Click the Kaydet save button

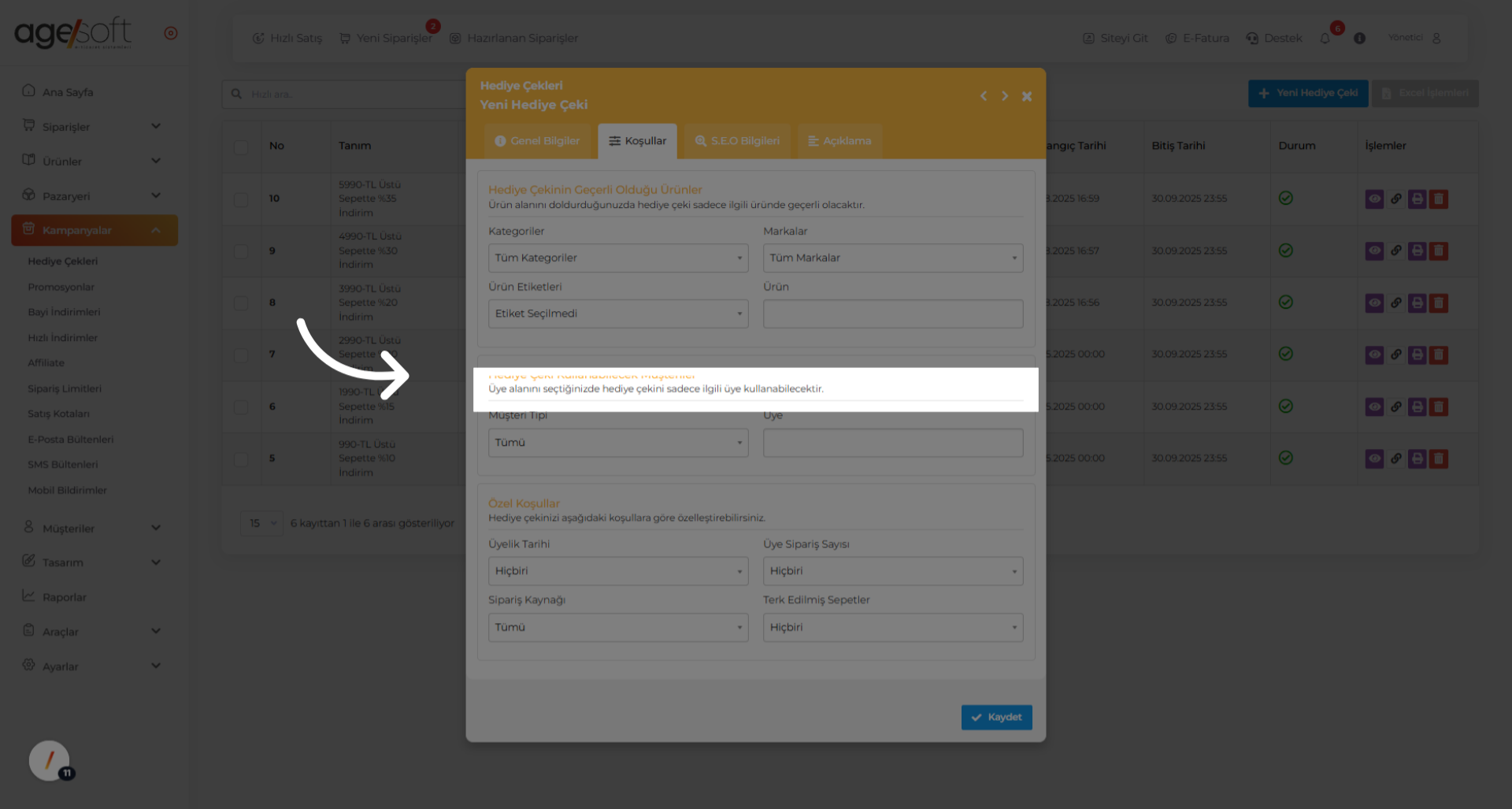996,717
